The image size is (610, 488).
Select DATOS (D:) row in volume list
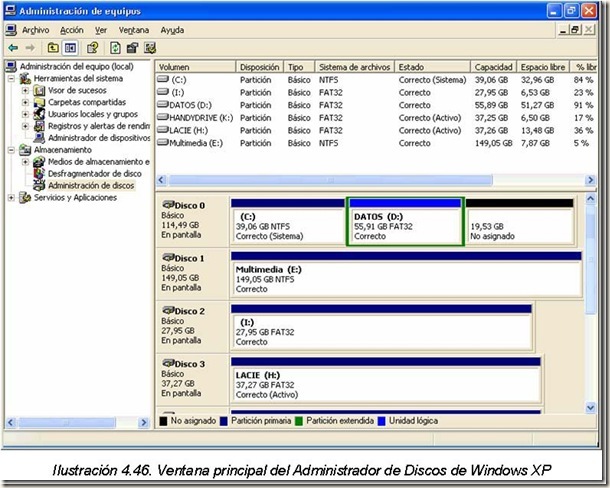pyautogui.click(x=375, y=105)
